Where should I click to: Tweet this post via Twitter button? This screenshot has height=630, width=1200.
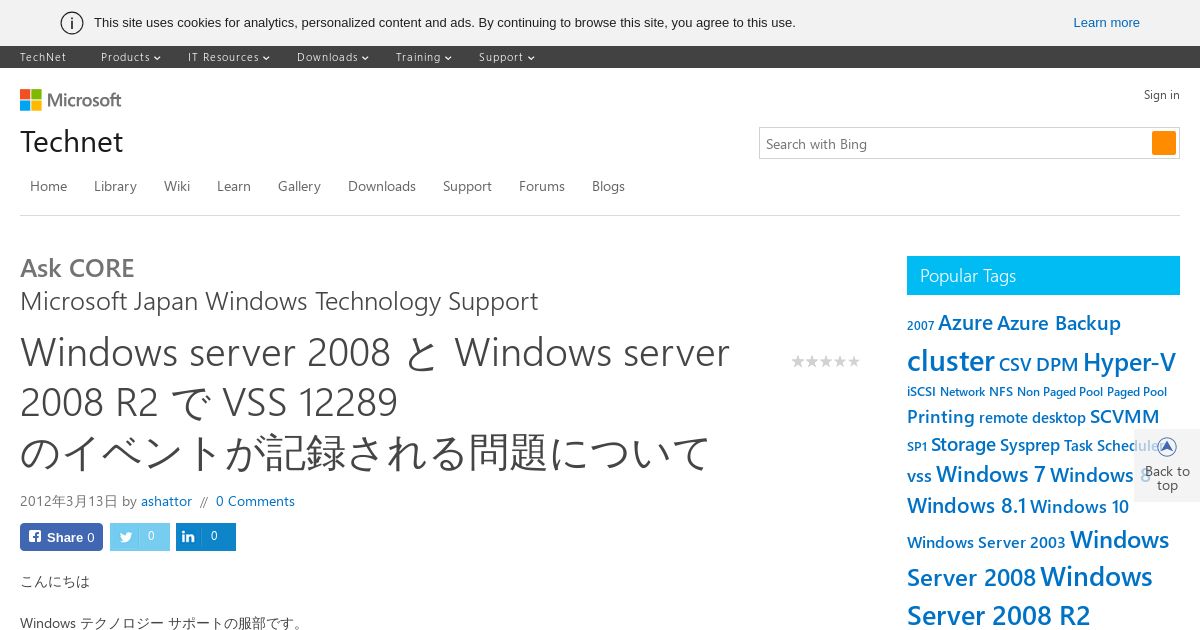[140, 537]
